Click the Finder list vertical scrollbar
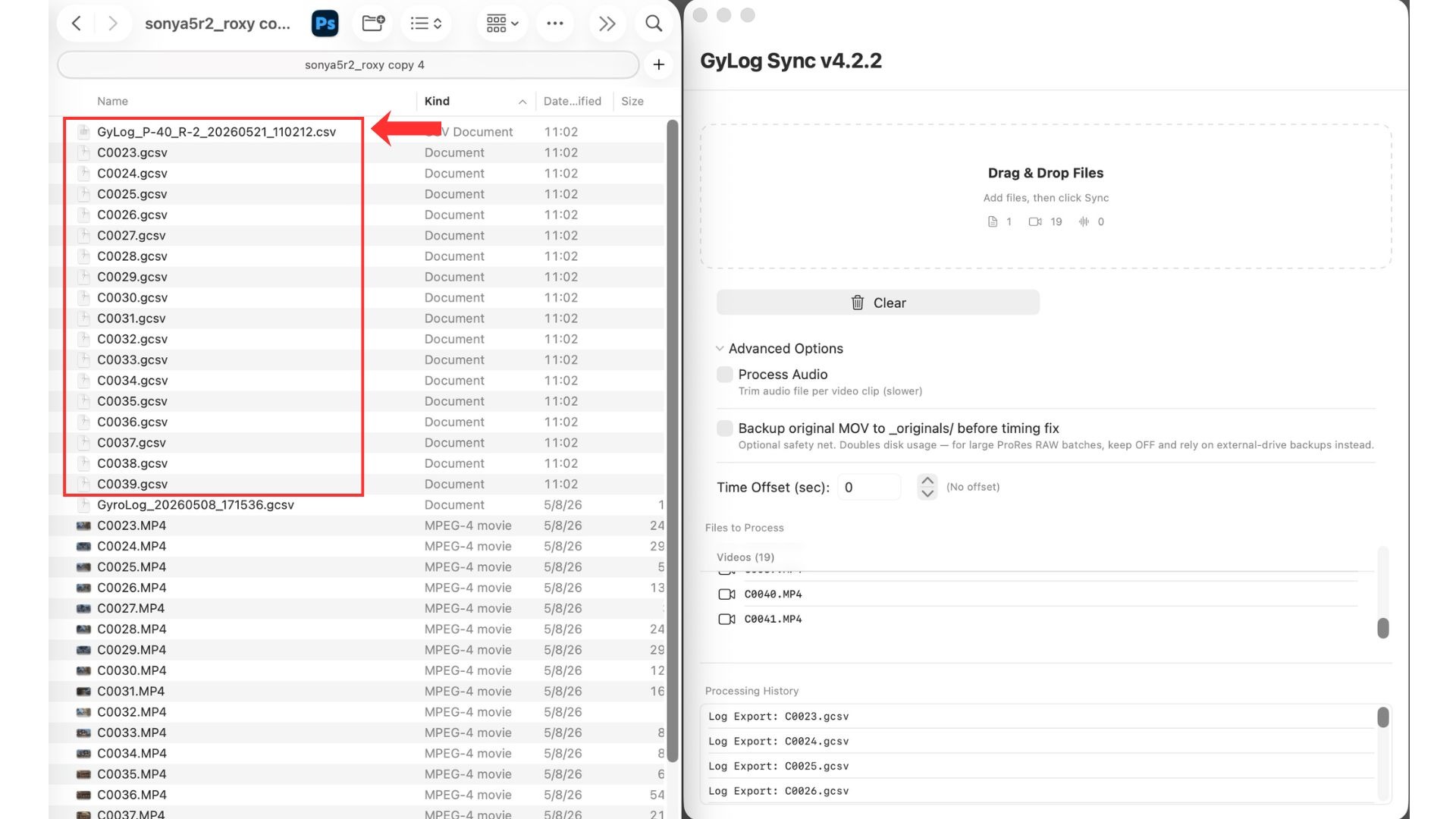This screenshot has width=1456, height=819. coord(672,440)
